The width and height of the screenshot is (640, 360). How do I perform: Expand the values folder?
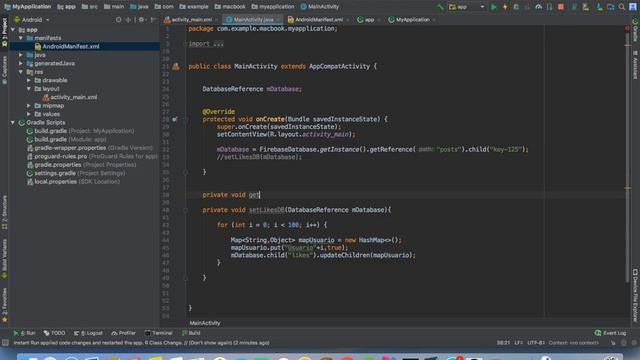(29, 114)
